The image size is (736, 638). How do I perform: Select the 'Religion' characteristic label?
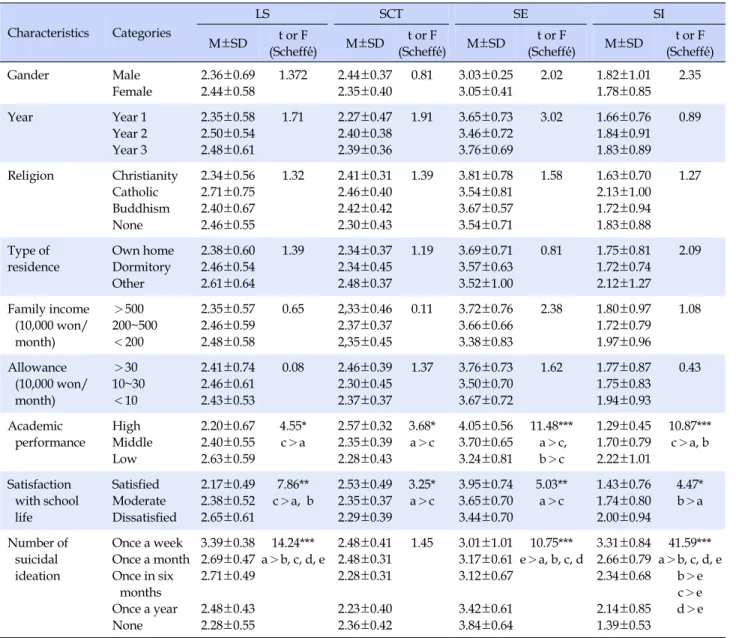(31, 176)
